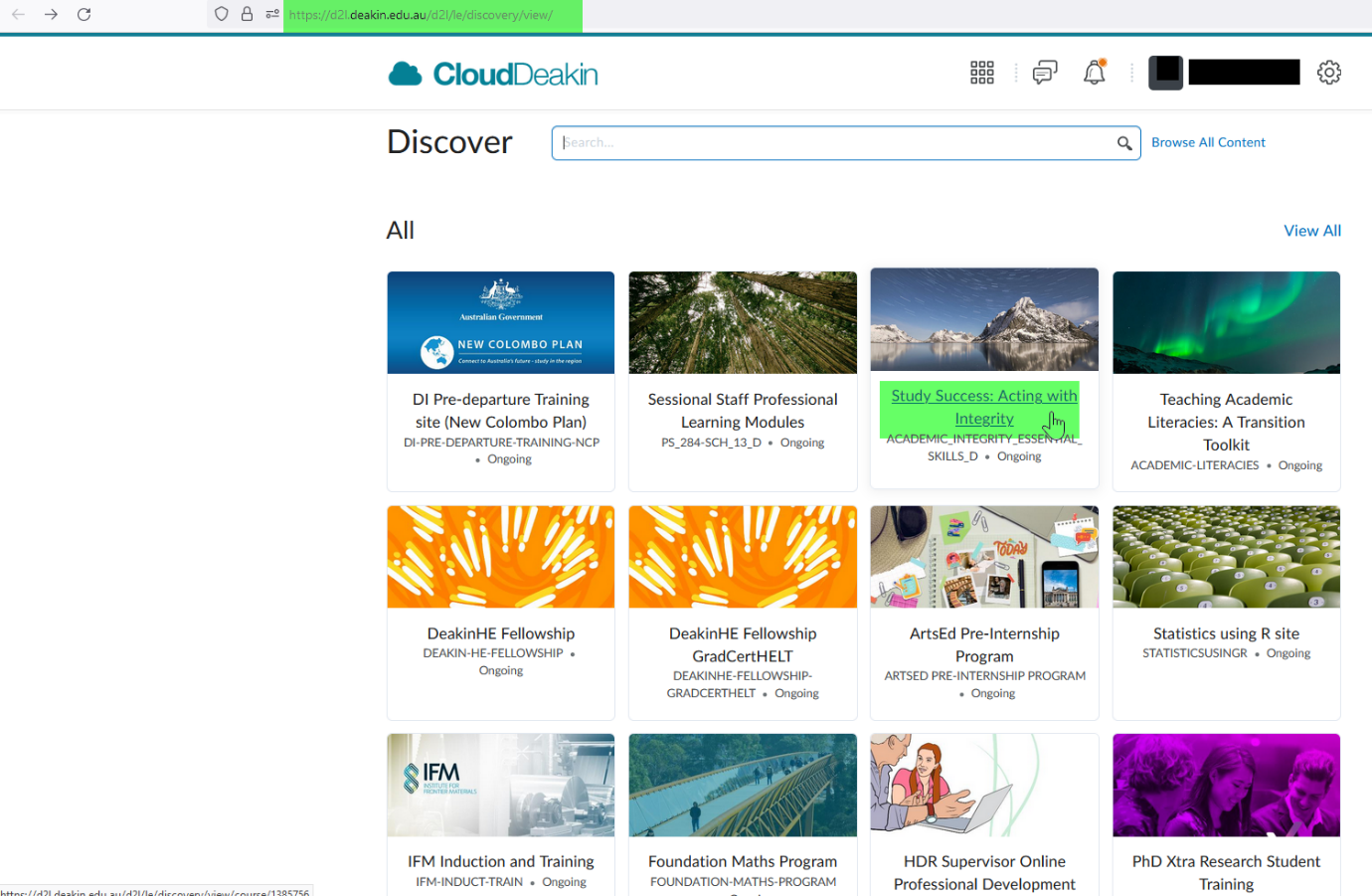Screen dimensions: 1372x896
Task: Click the All section heading
Action: tap(400, 231)
